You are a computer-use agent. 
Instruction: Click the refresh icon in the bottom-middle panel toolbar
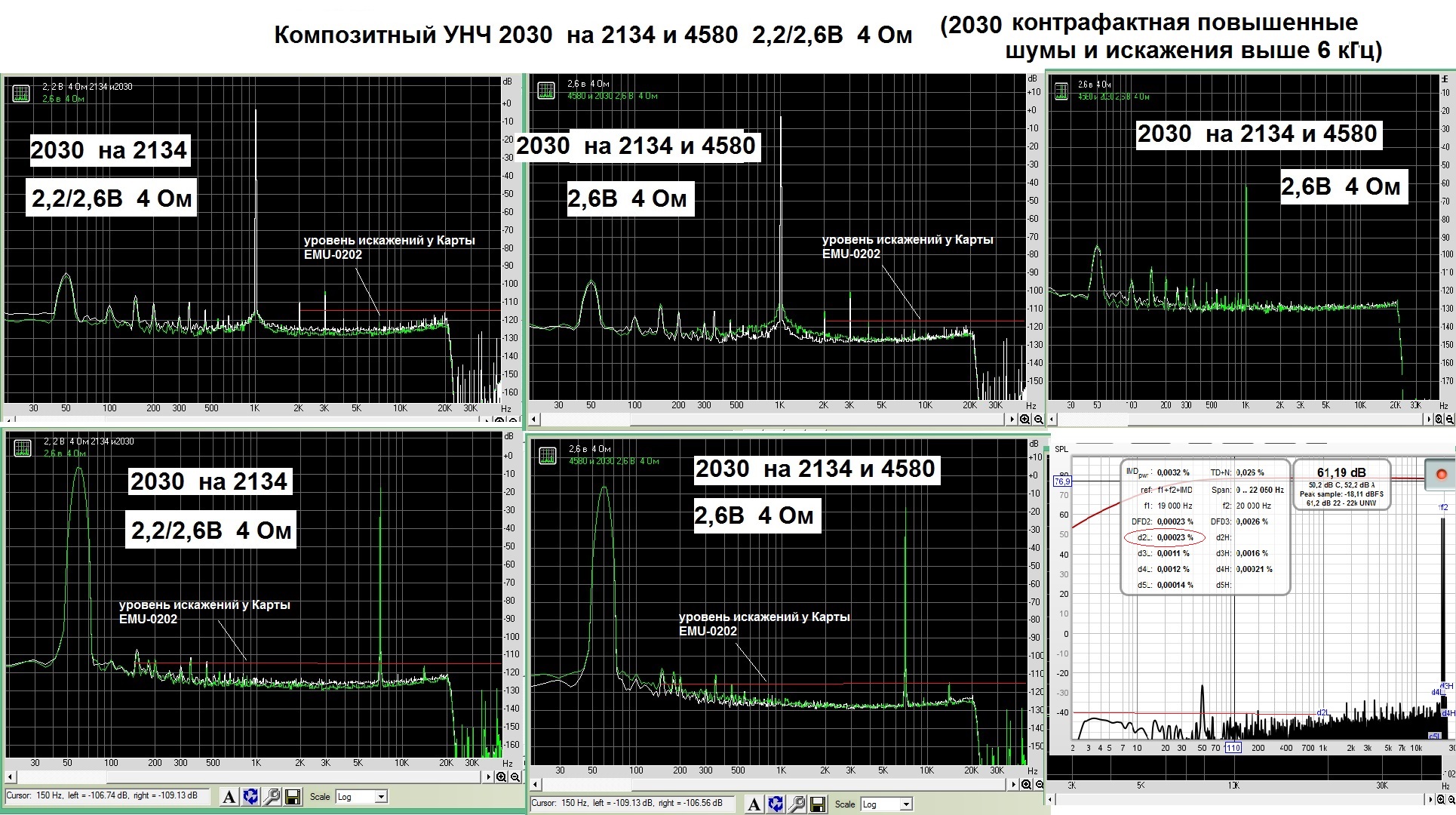click(776, 804)
